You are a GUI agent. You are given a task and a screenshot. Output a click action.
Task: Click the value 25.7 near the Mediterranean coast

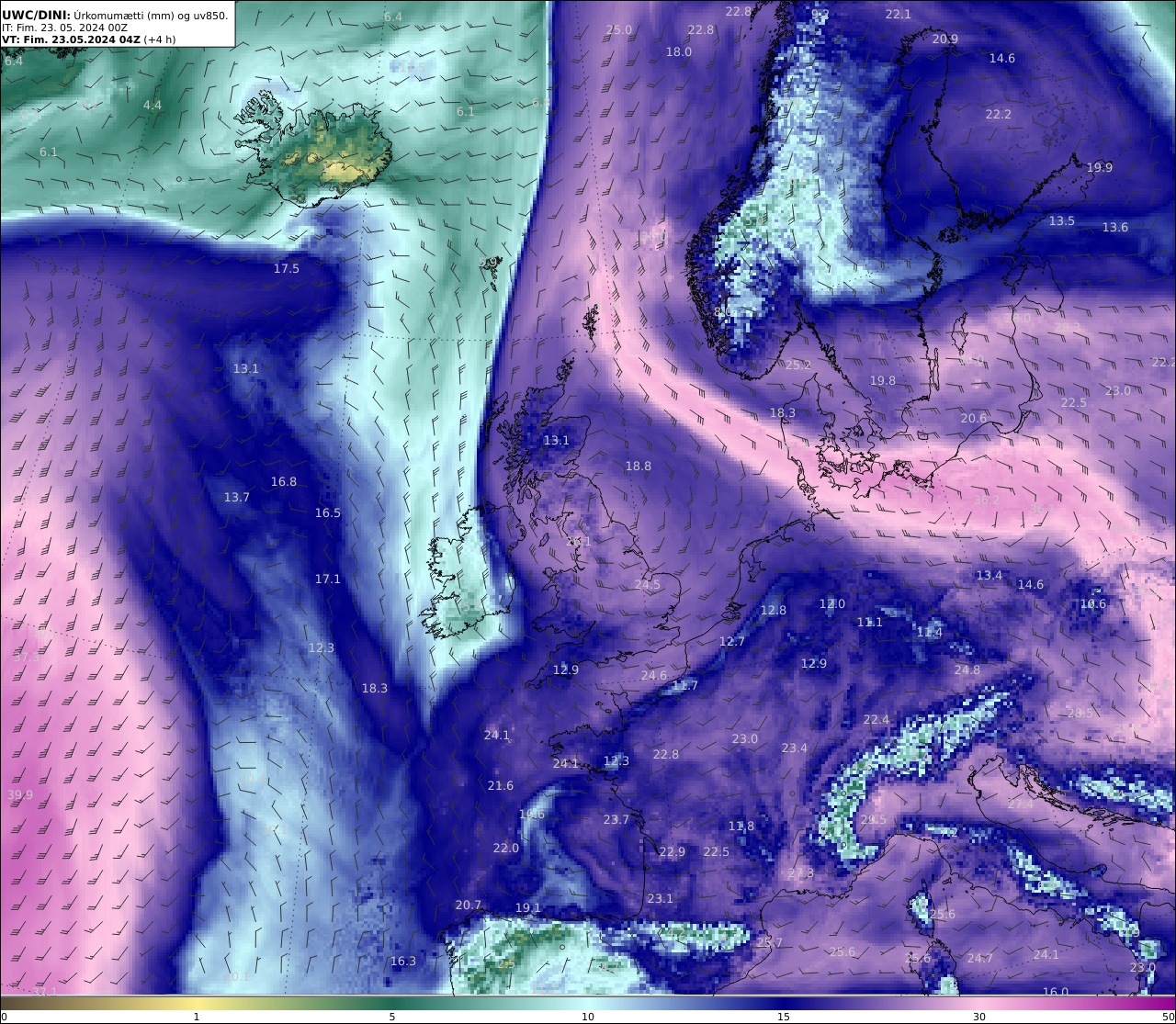coord(770,942)
